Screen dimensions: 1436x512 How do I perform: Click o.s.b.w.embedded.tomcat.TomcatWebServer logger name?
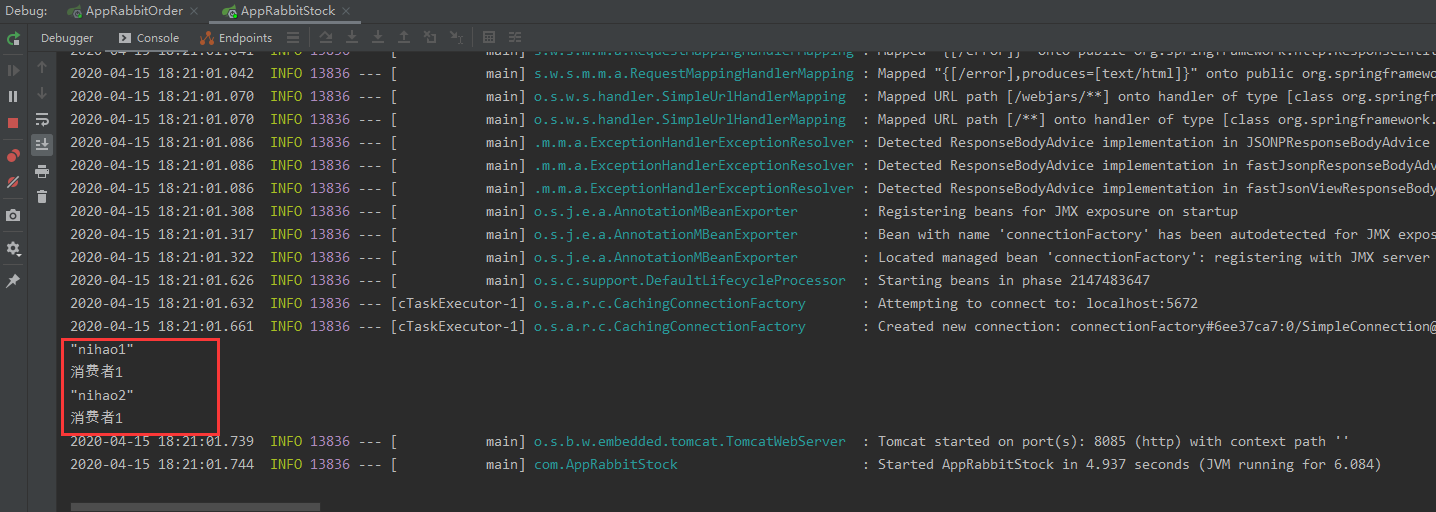tap(689, 441)
